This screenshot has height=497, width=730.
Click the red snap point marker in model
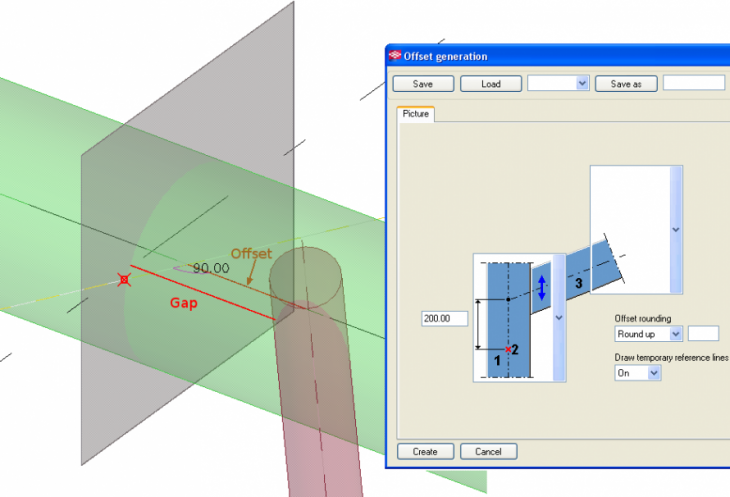124,280
